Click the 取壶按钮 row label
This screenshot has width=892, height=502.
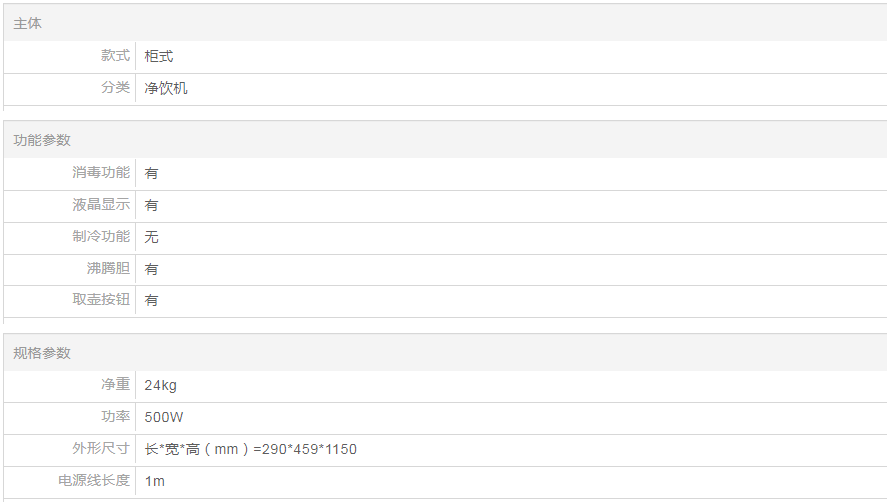coord(101,299)
